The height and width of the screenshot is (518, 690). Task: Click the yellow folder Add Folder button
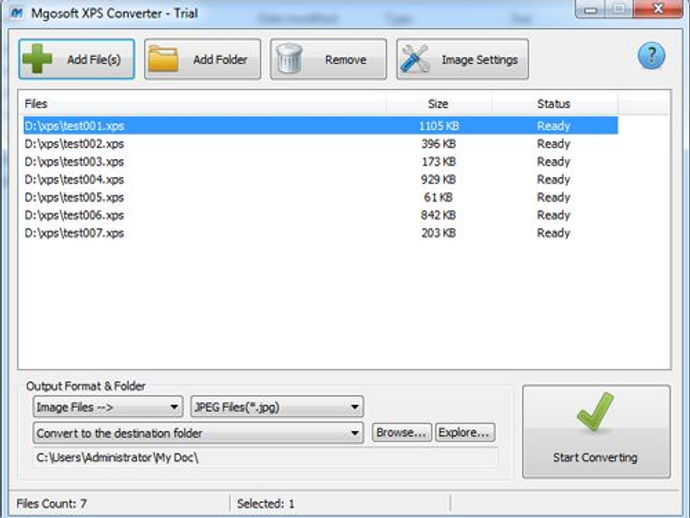click(x=202, y=59)
